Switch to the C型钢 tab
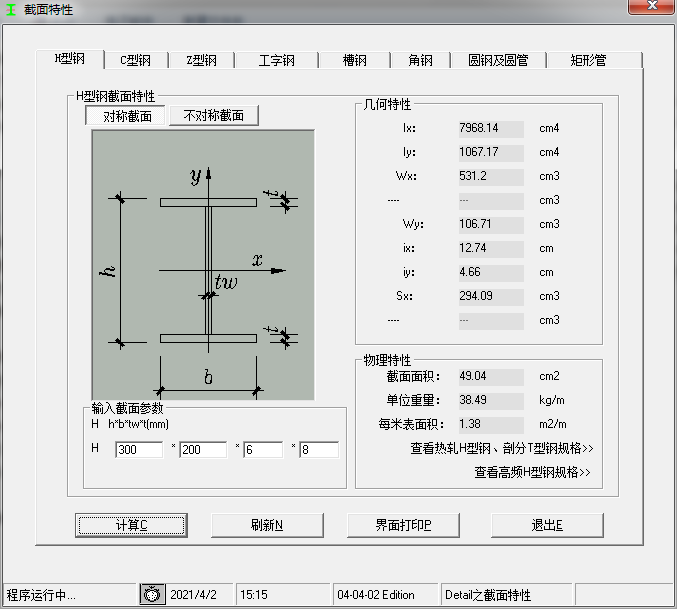677x609 pixels. pyautogui.click(x=135, y=61)
